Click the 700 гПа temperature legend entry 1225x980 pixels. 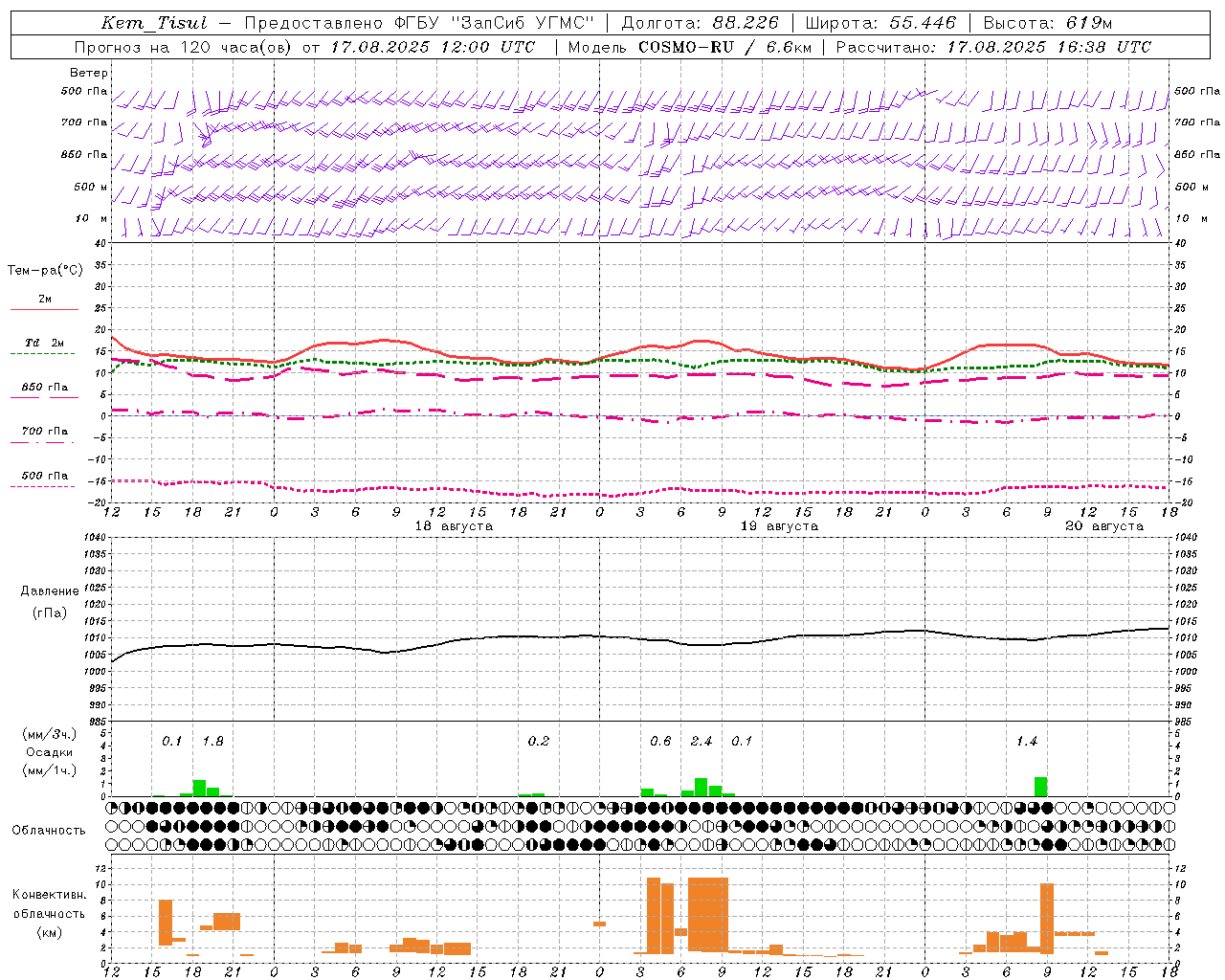pyautogui.click(x=44, y=434)
